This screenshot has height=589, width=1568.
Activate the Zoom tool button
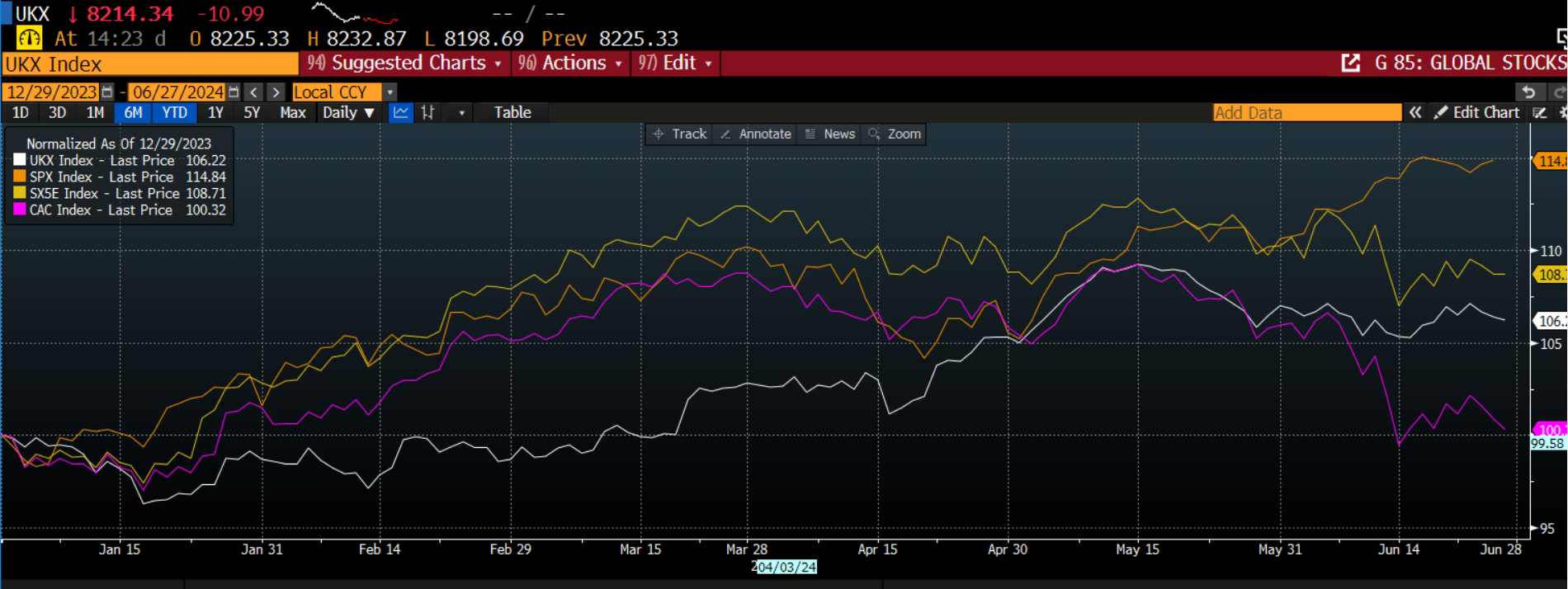pyautogui.click(x=895, y=134)
